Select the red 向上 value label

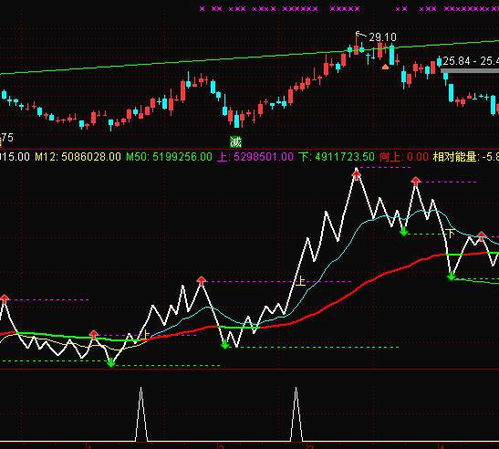click(x=404, y=157)
